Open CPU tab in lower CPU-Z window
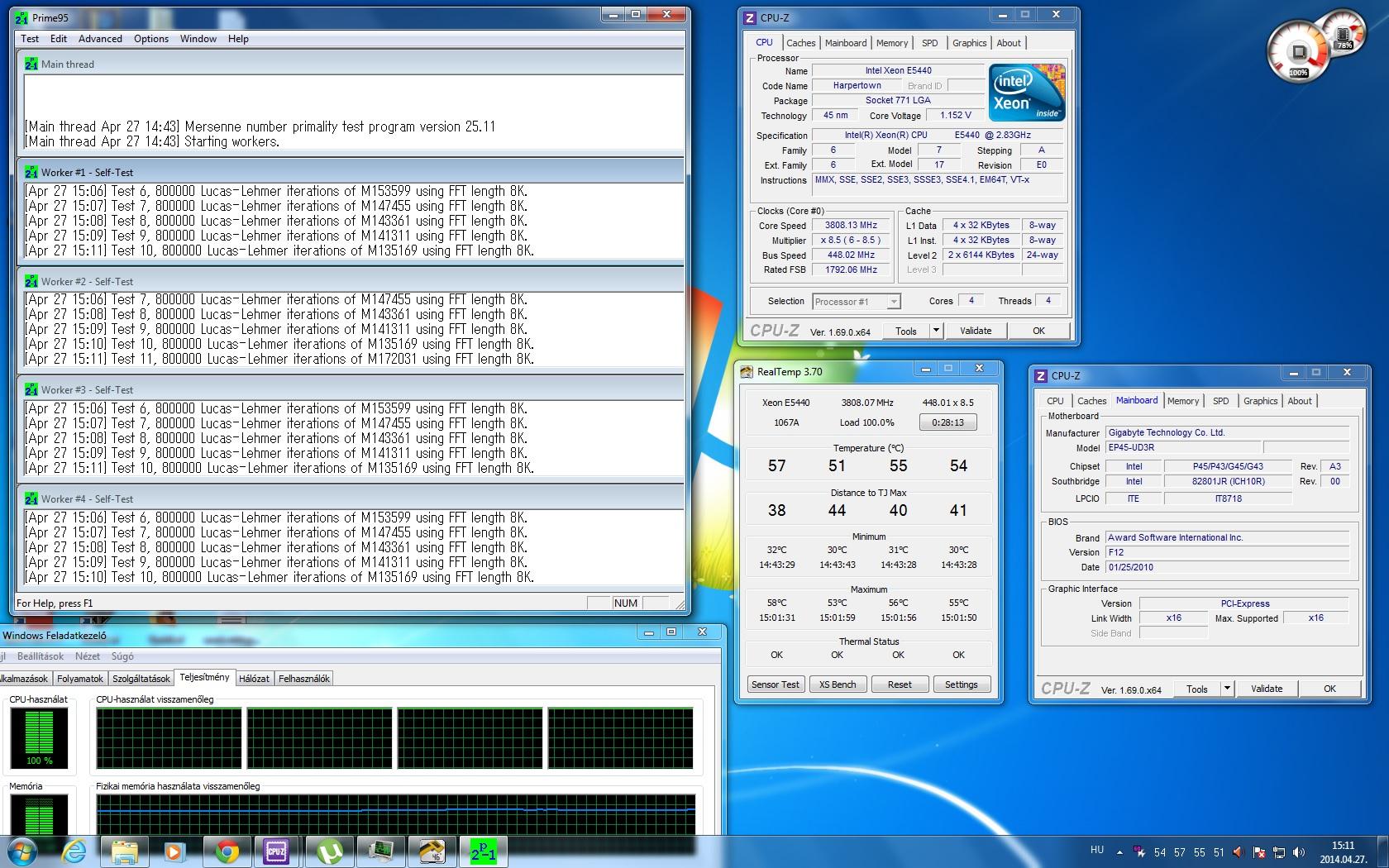Viewport: 1389px width, 868px height. (x=1056, y=401)
